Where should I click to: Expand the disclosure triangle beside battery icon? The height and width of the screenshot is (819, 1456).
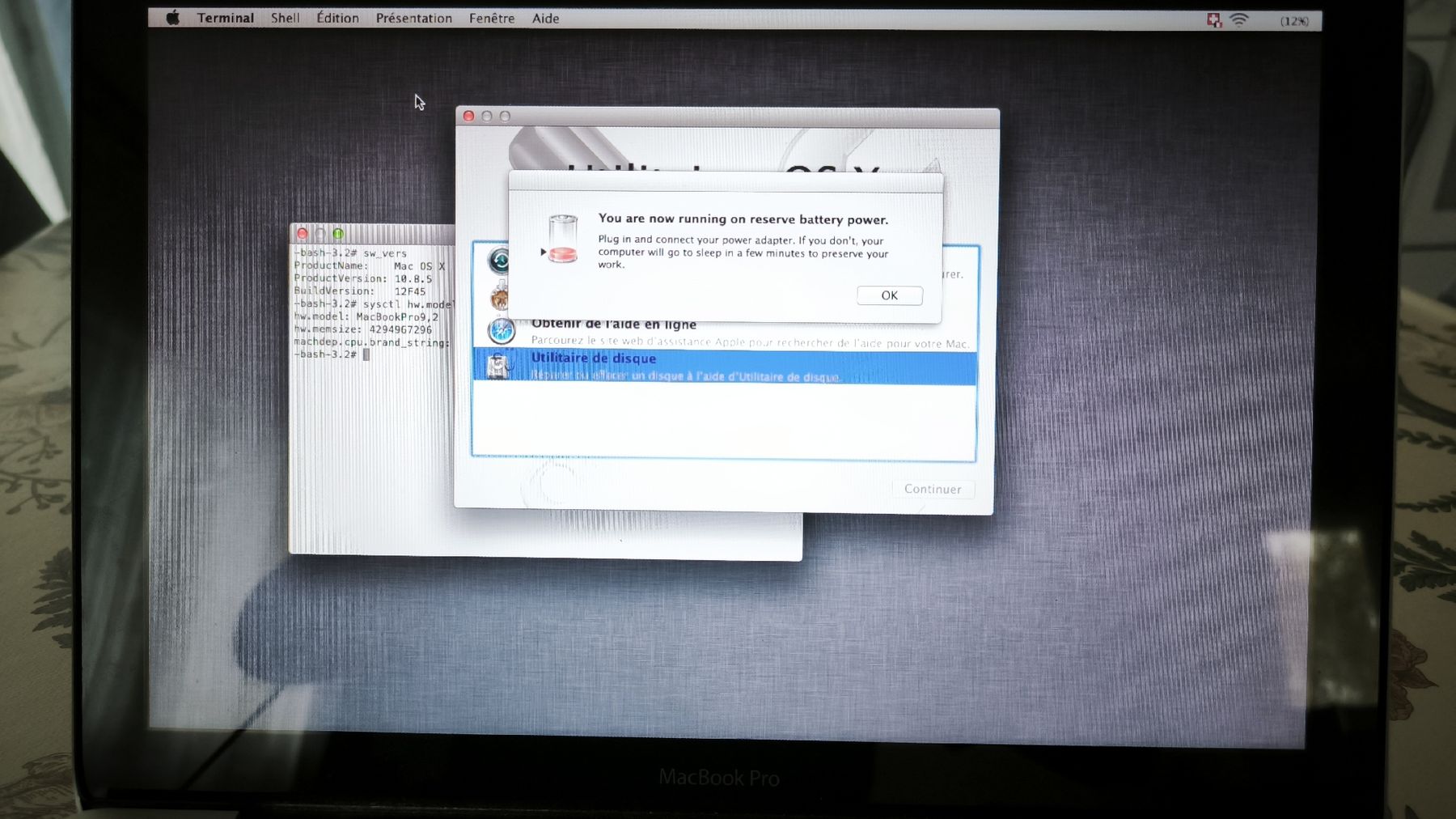pos(543,252)
